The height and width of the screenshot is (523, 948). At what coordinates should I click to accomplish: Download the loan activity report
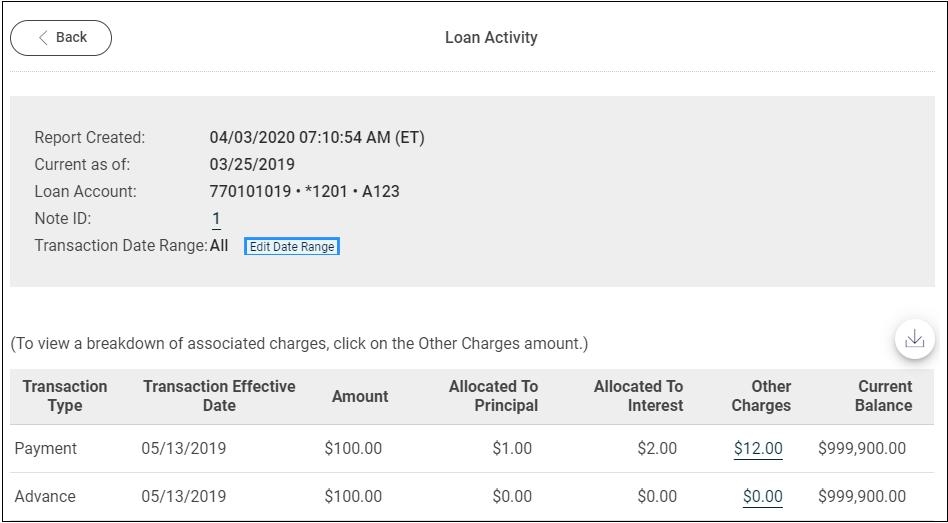pyautogui.click(x=914, y=340)
